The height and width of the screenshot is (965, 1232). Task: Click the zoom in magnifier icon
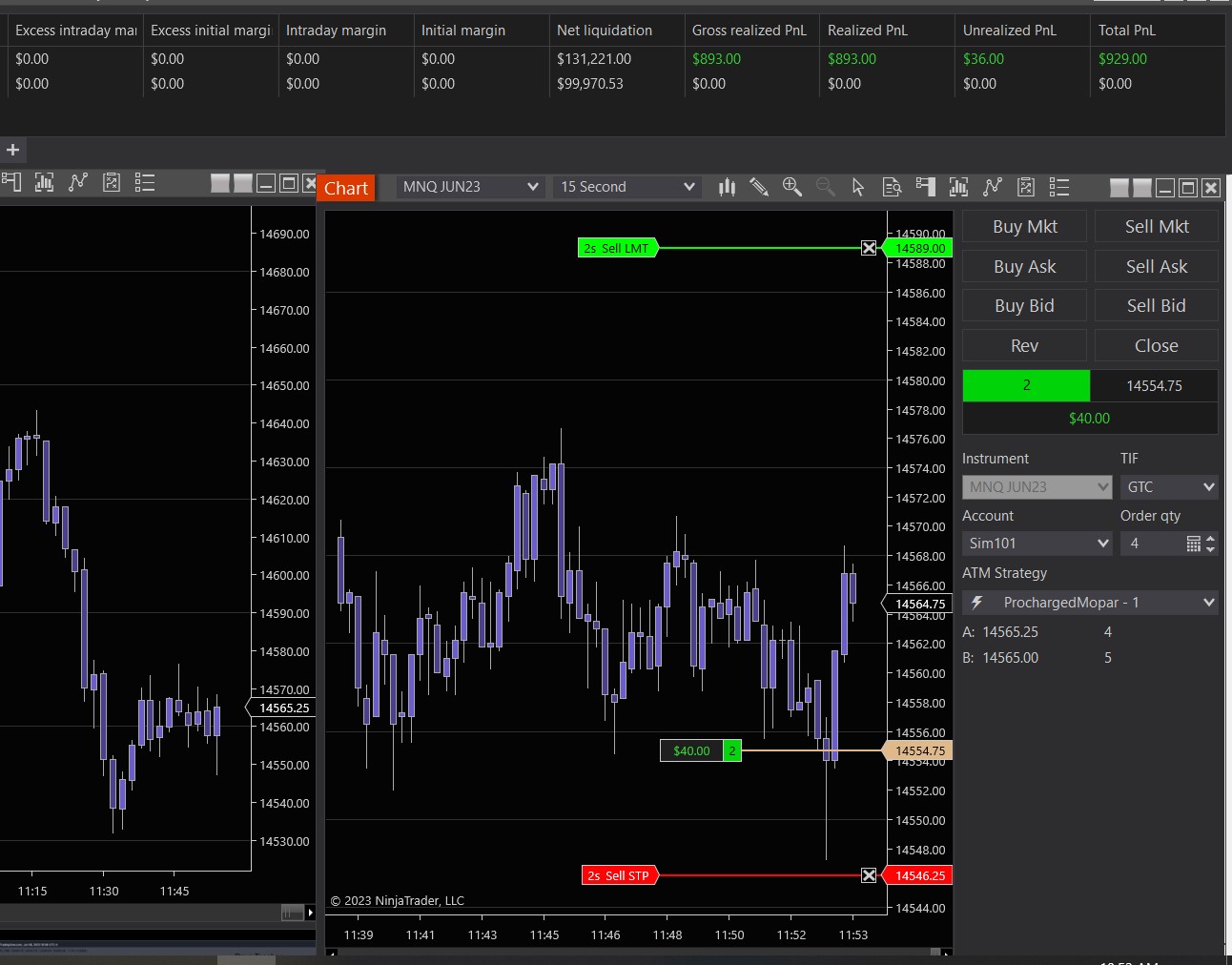(791, 187)
